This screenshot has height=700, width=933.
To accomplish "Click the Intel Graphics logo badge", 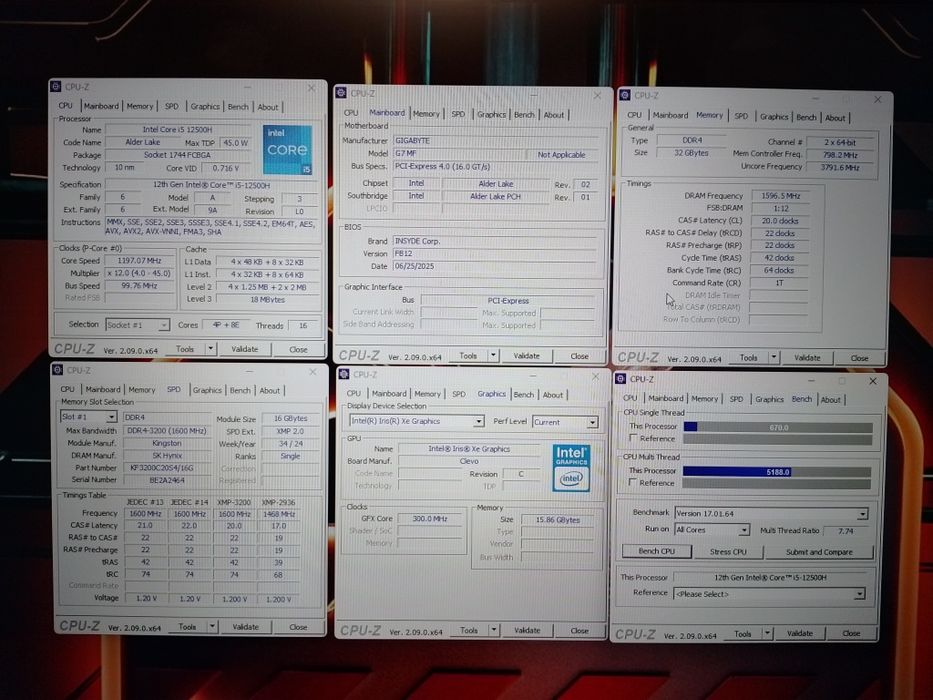I will point(571,468).
